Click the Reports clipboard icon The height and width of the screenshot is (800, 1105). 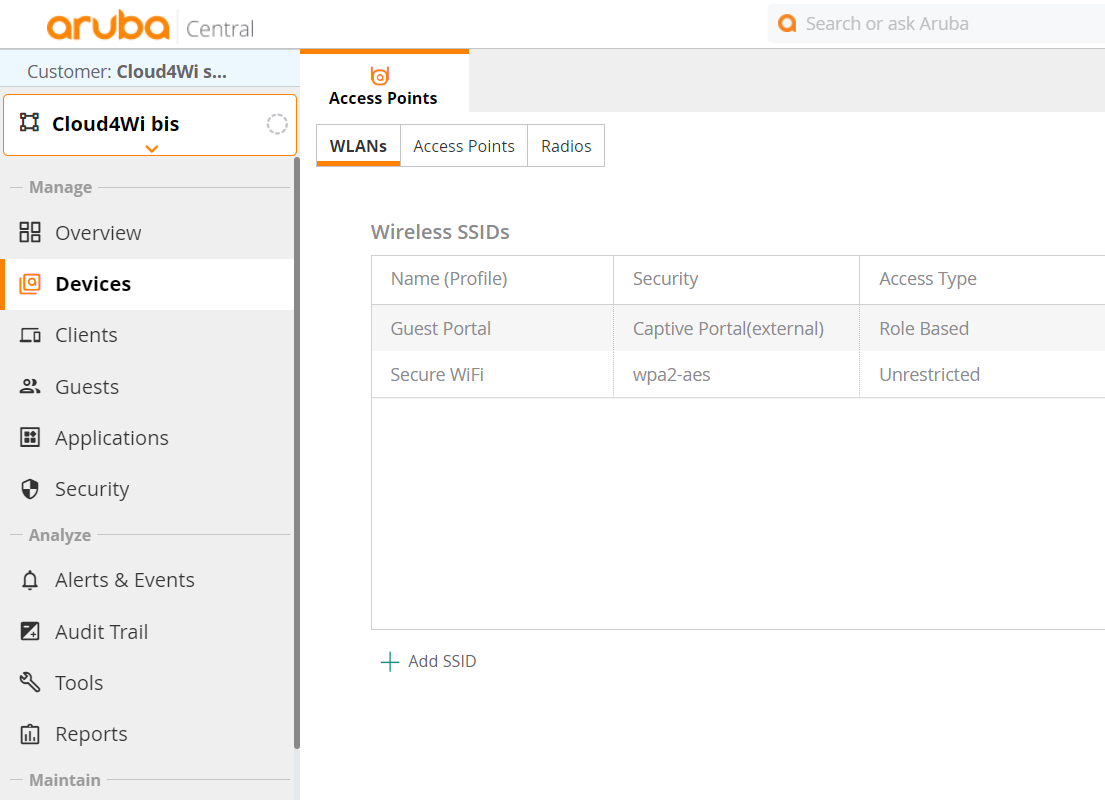[x=30, y=734]
